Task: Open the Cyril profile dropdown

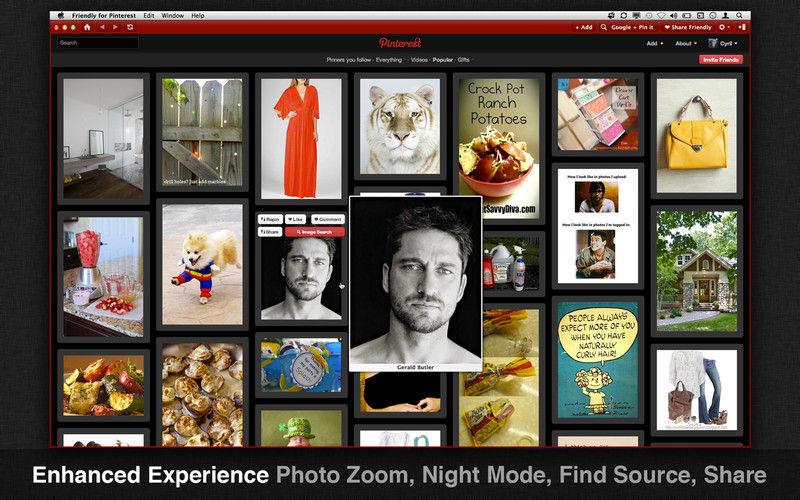Action: pos(730,43)
